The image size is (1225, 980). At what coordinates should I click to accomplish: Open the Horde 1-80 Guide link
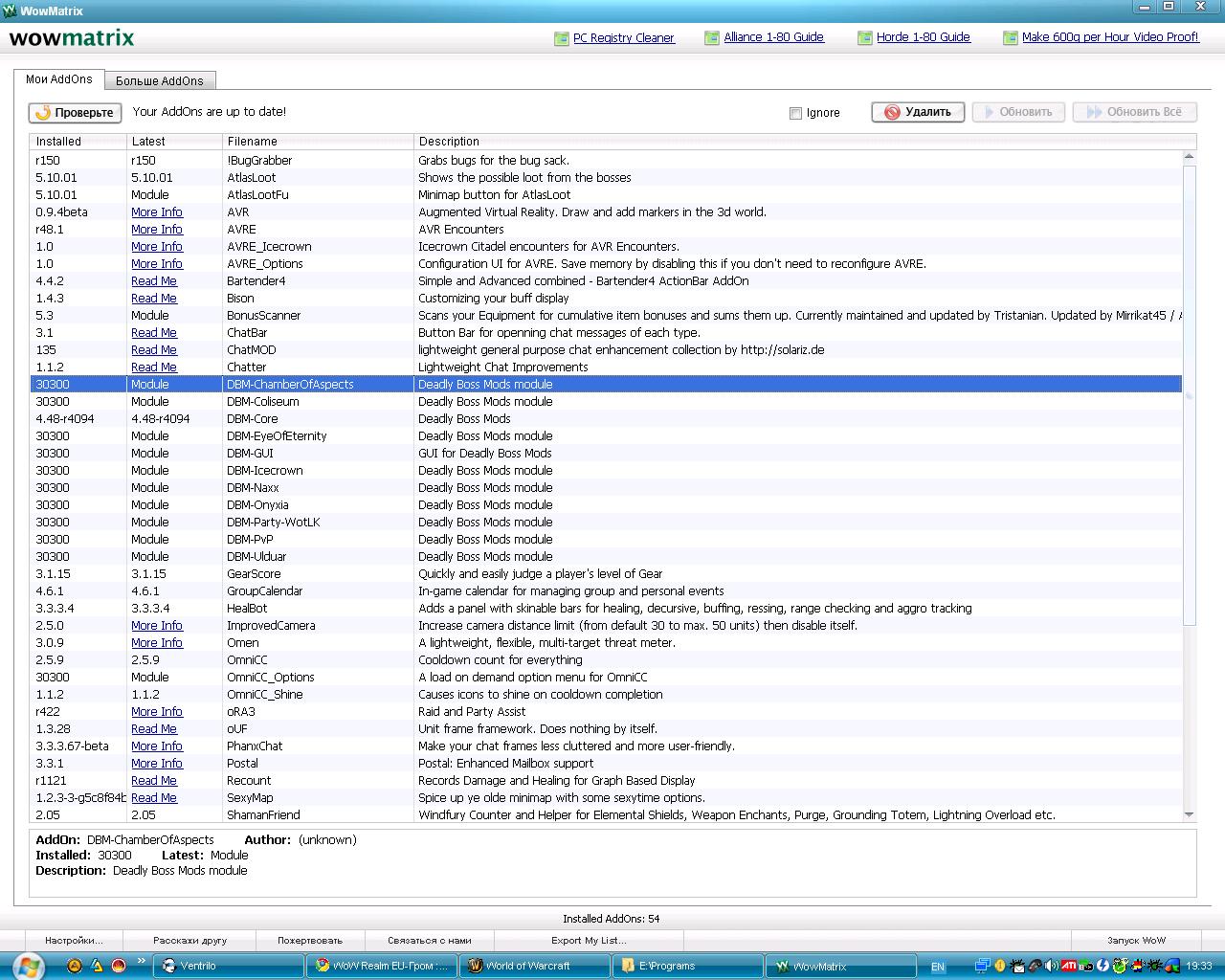[924, 37]
